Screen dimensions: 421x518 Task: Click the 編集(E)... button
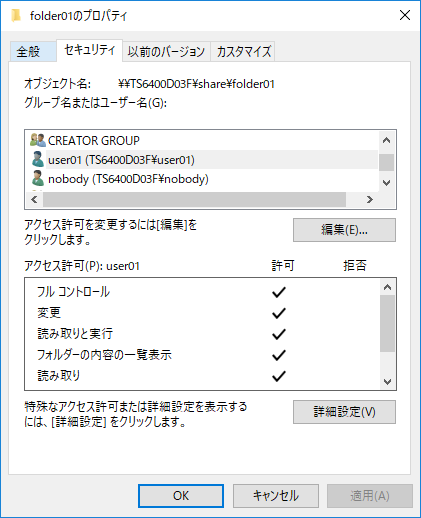tap(344, 230)
